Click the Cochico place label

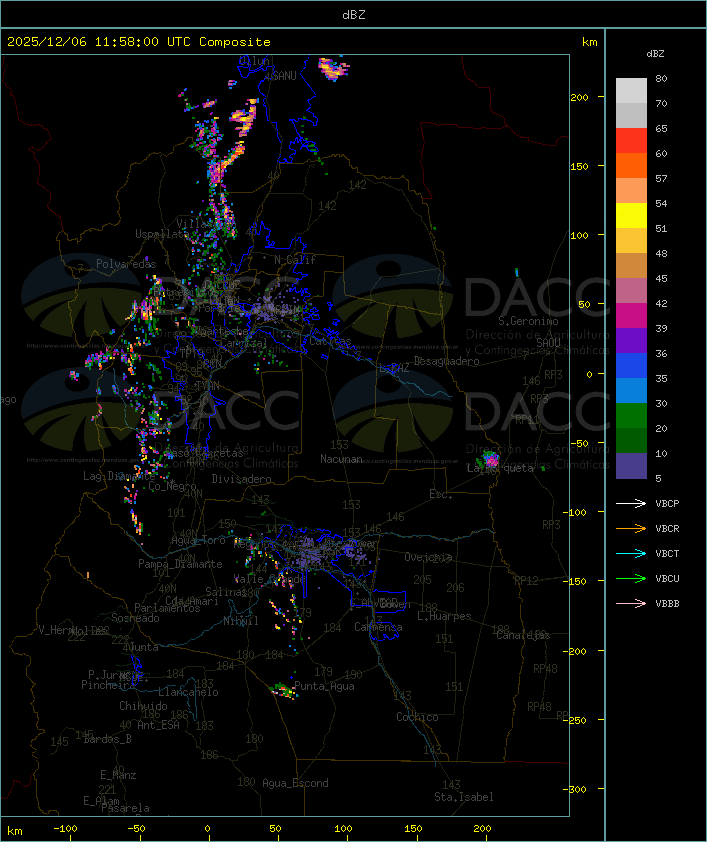click(417, 717)
